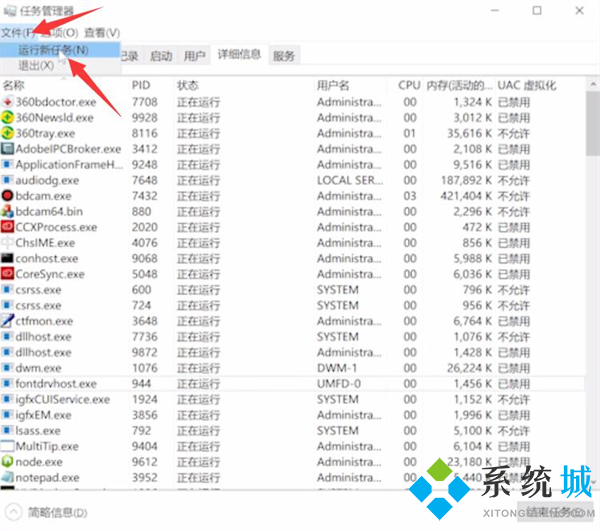Click the igfxCUIService.exe process icon
Viewport: 600px width, 531px height.
(7, 399)
